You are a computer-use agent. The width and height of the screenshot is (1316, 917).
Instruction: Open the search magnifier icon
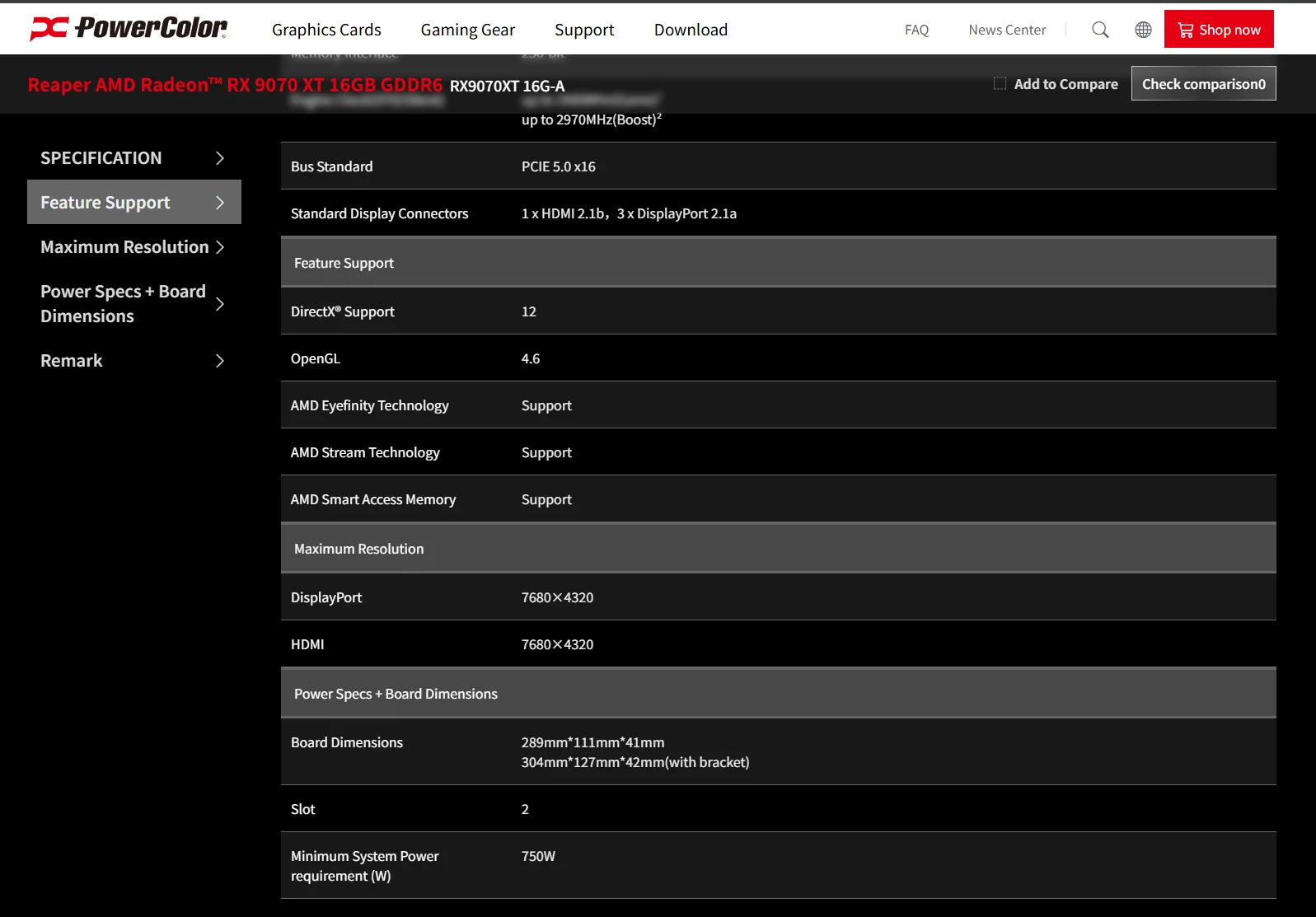(1100, 30)
